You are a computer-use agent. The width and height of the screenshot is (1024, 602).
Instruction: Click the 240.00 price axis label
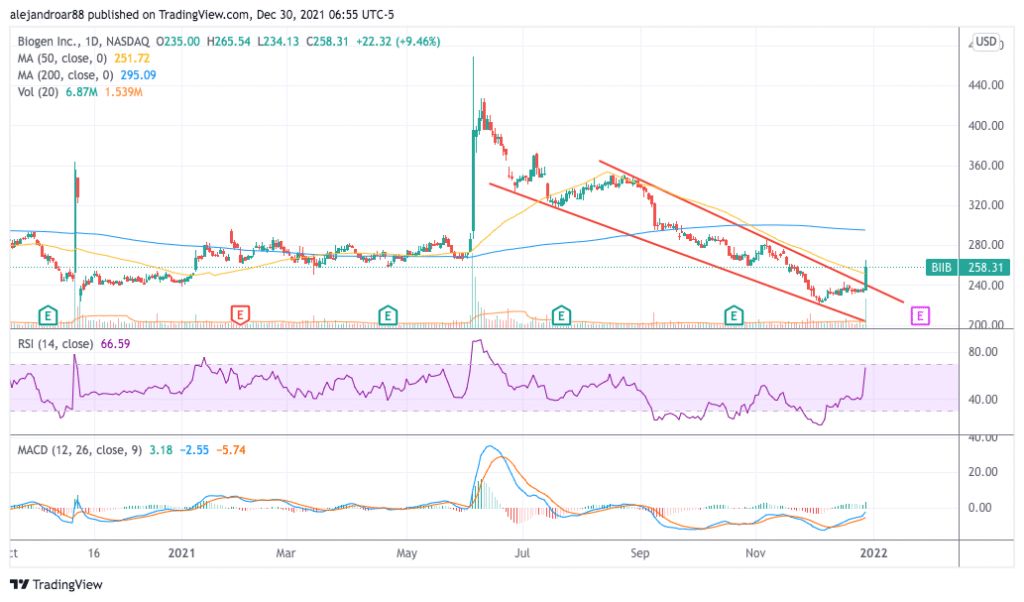[986, 285]
